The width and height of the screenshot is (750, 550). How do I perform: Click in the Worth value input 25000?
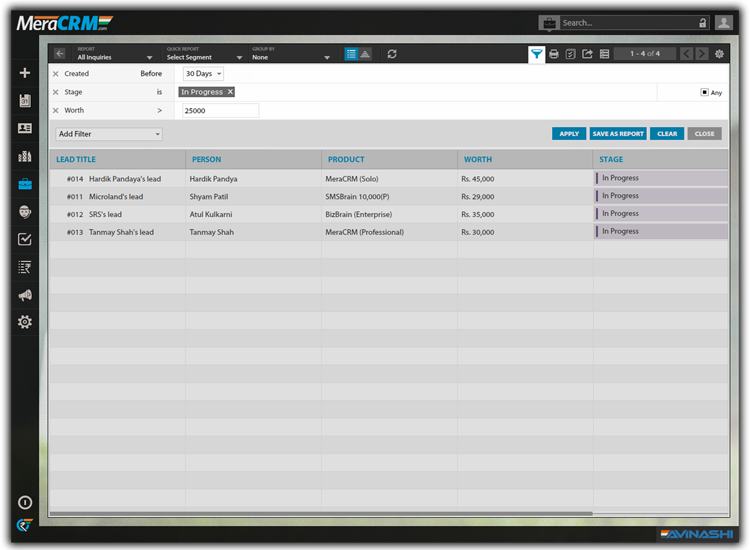[x=221, y=110]
